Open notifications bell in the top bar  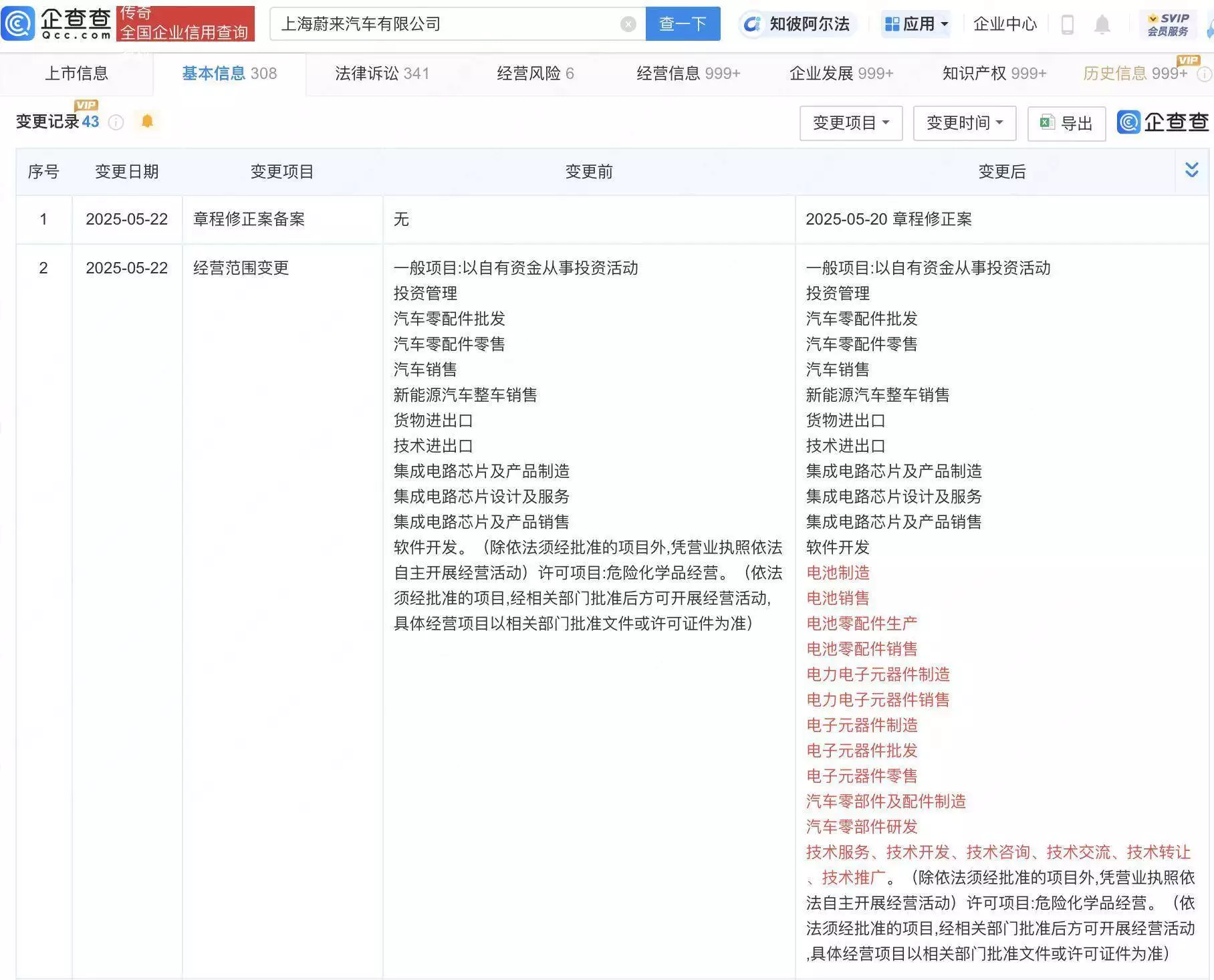coord(1102,25)
